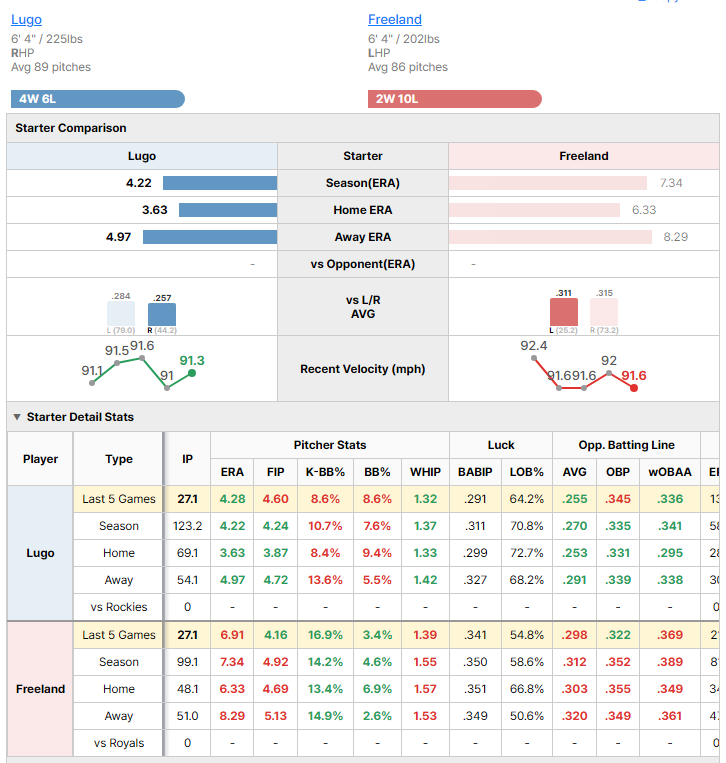Viewport: 726px width, 763px height.
Task: Click the WHIP column header
Action: 425,472
